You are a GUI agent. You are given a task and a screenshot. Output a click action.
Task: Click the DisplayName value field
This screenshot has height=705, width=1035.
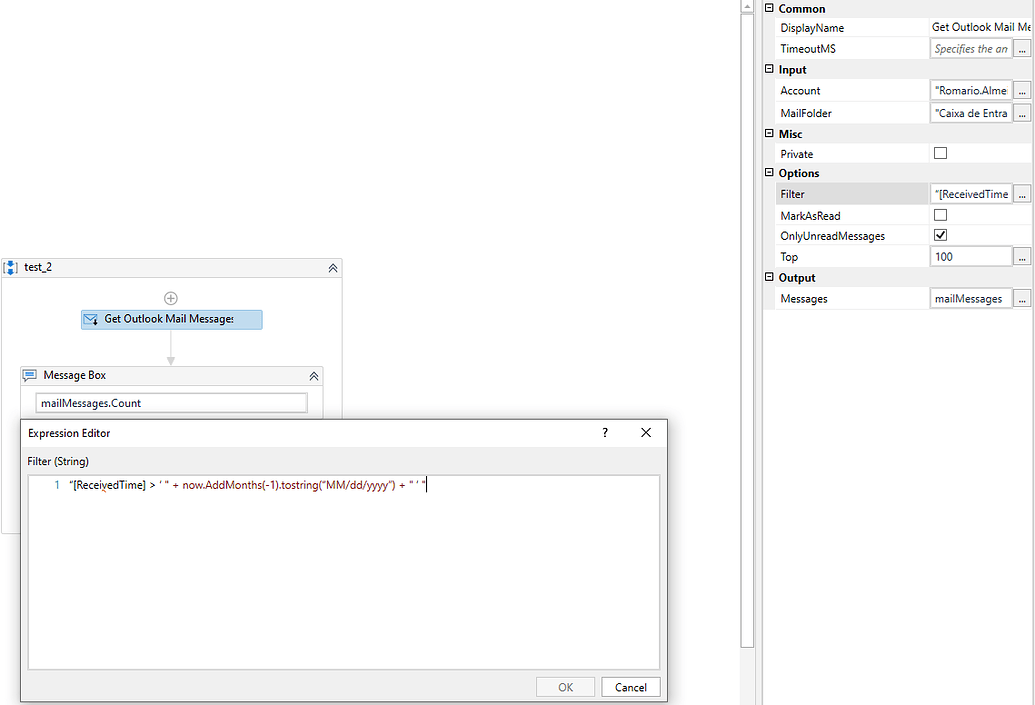point(980,27)
